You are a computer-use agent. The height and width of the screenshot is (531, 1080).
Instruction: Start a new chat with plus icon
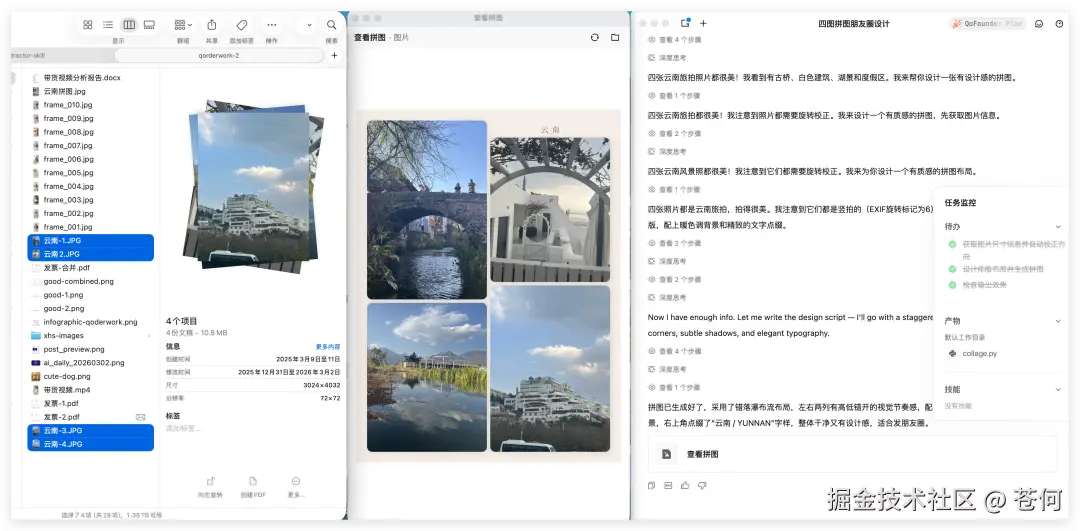click(703, 23)
